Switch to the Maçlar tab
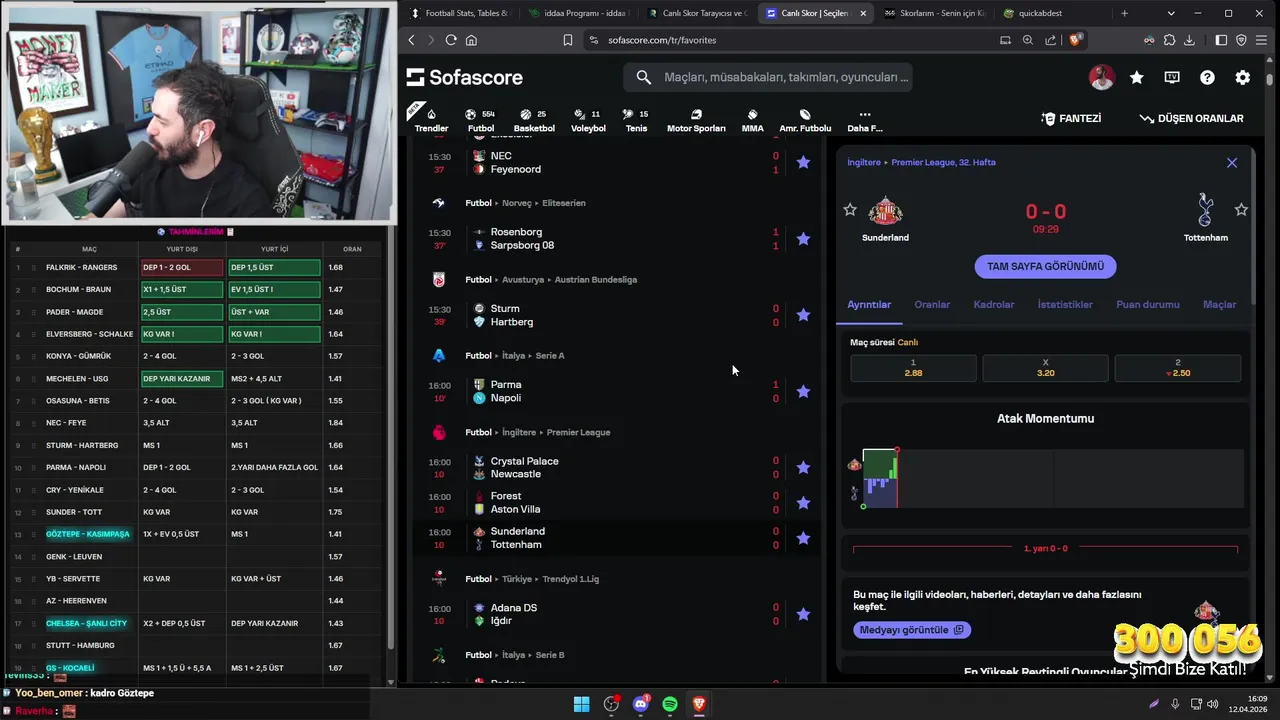 pyautogui.click(x=1219, y=304)
